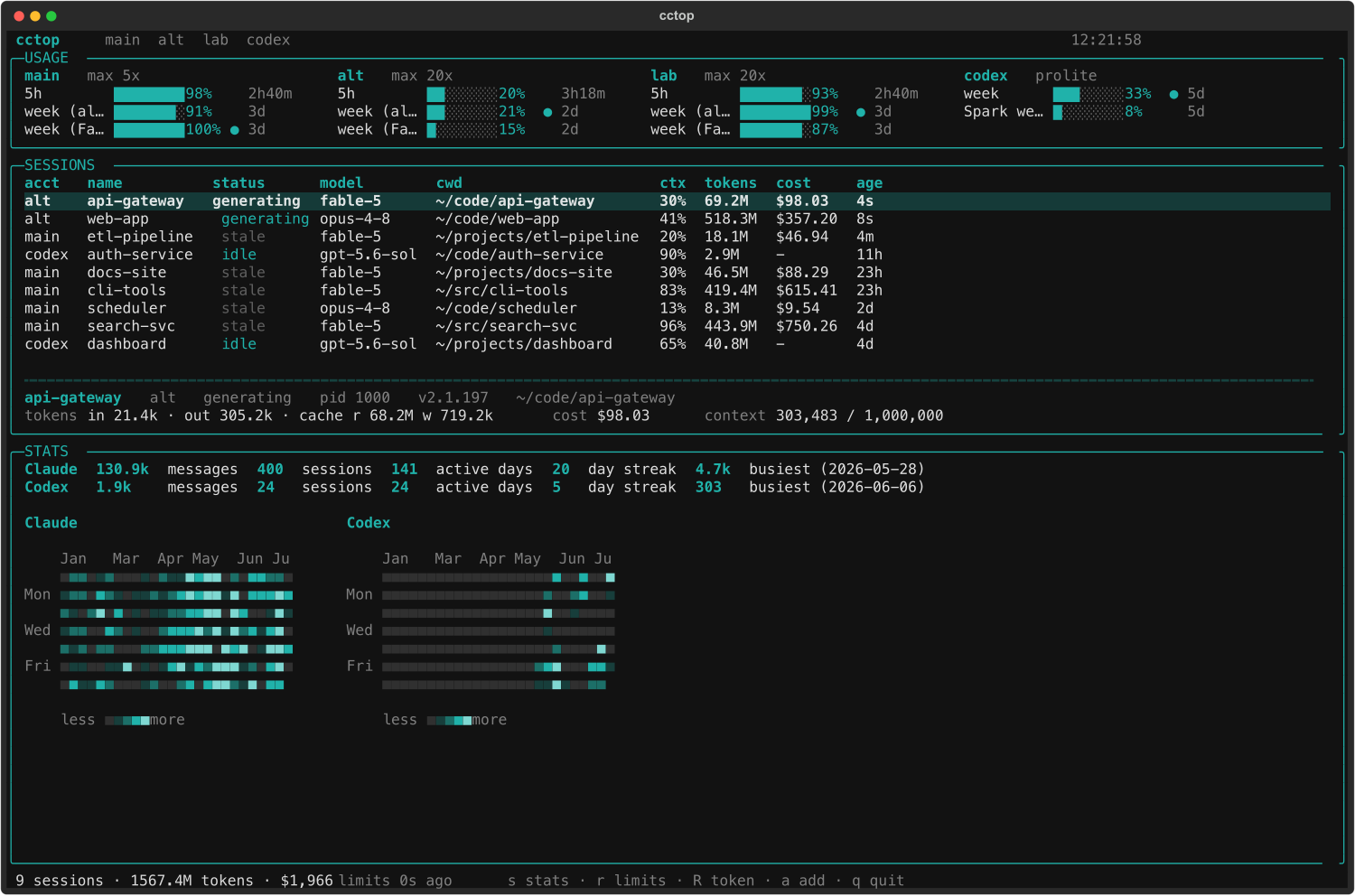This screenshot has width=1355, height=896.
Task: Click the active dot beside main week 100%
Action: coord(235,130)
